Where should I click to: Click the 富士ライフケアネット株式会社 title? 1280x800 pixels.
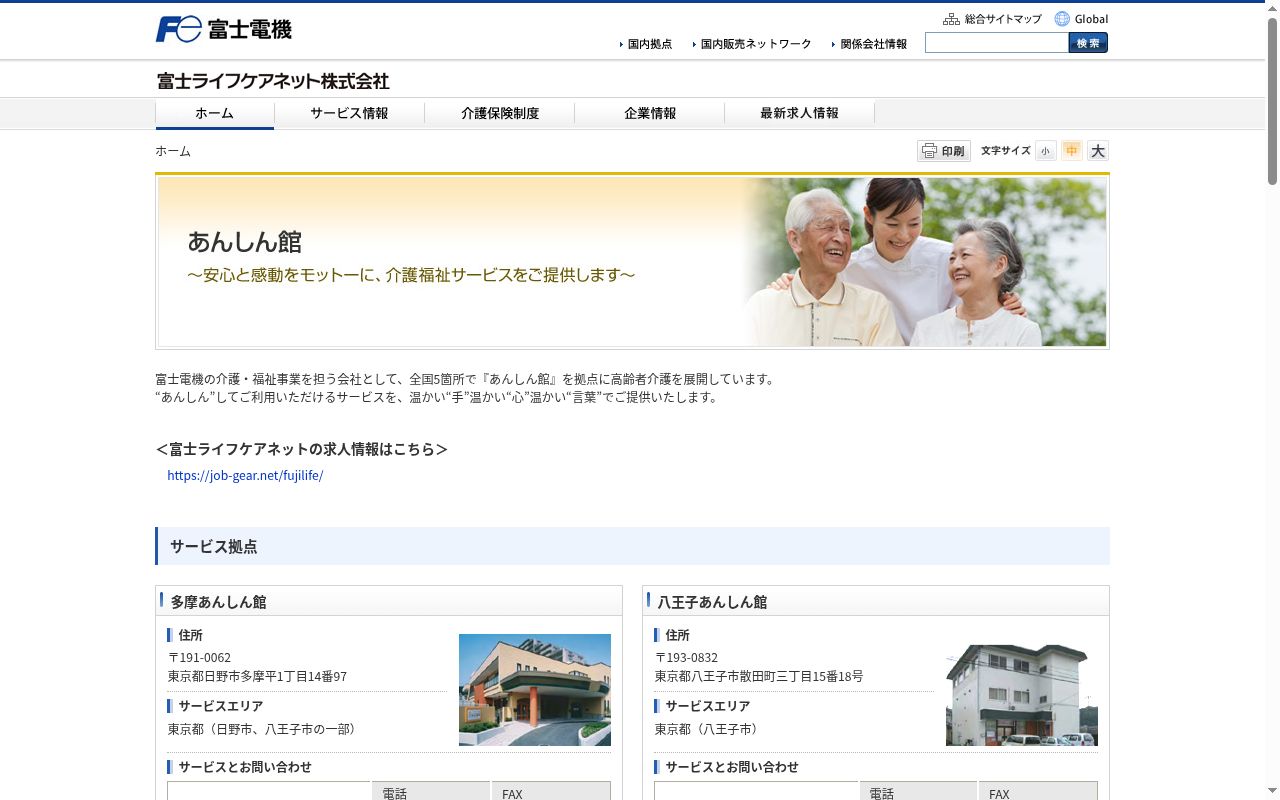[273, 81]
